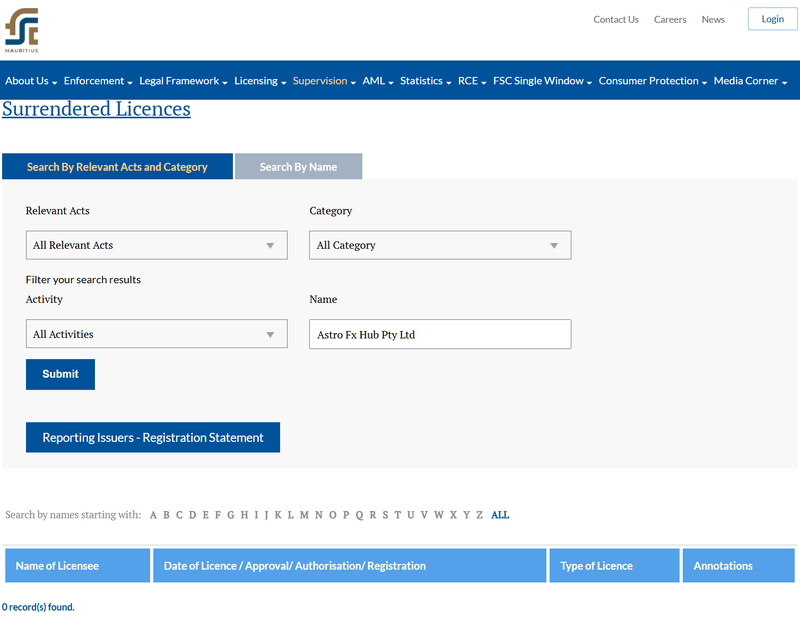800x618 pixels.
Task: Filter names starting with M
Action: pyautogui.click(x=304, y=515)
